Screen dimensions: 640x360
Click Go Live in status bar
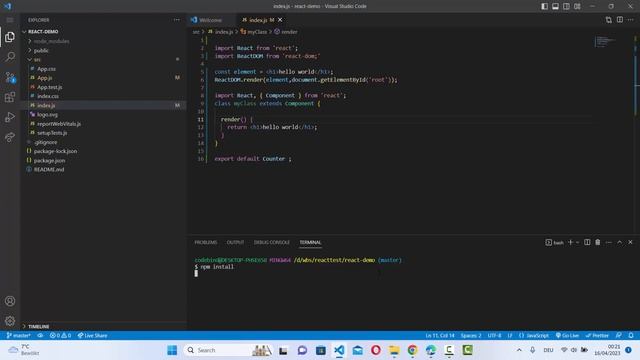[567, 335]
